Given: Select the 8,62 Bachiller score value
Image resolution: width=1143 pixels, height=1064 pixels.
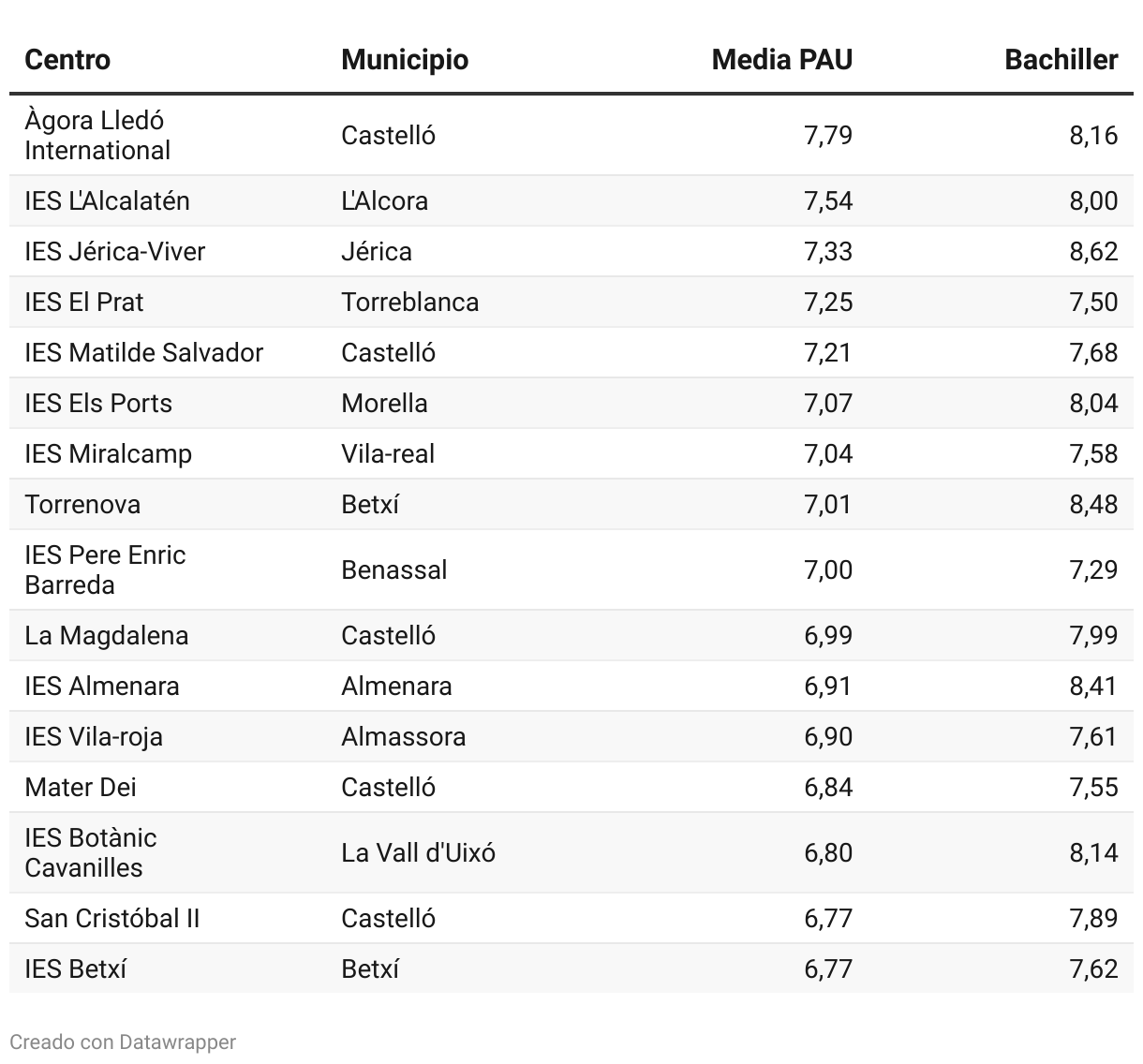Looking at the screenshot, I should [x=1093, y=251].
